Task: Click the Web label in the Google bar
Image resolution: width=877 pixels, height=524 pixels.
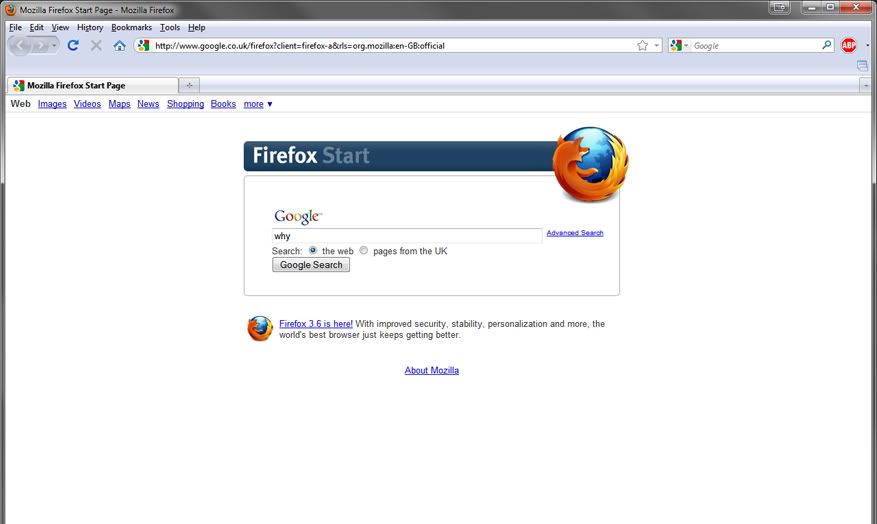Action: (x=21, y=104)
